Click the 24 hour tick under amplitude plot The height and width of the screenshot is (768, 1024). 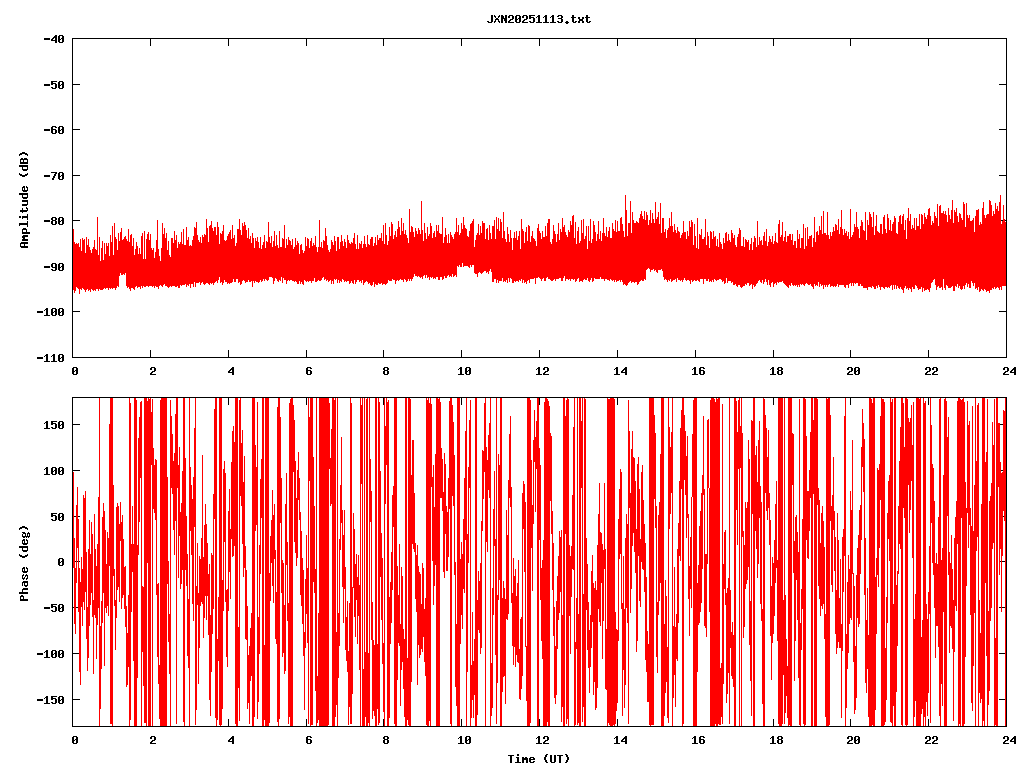click(1006, 371)
